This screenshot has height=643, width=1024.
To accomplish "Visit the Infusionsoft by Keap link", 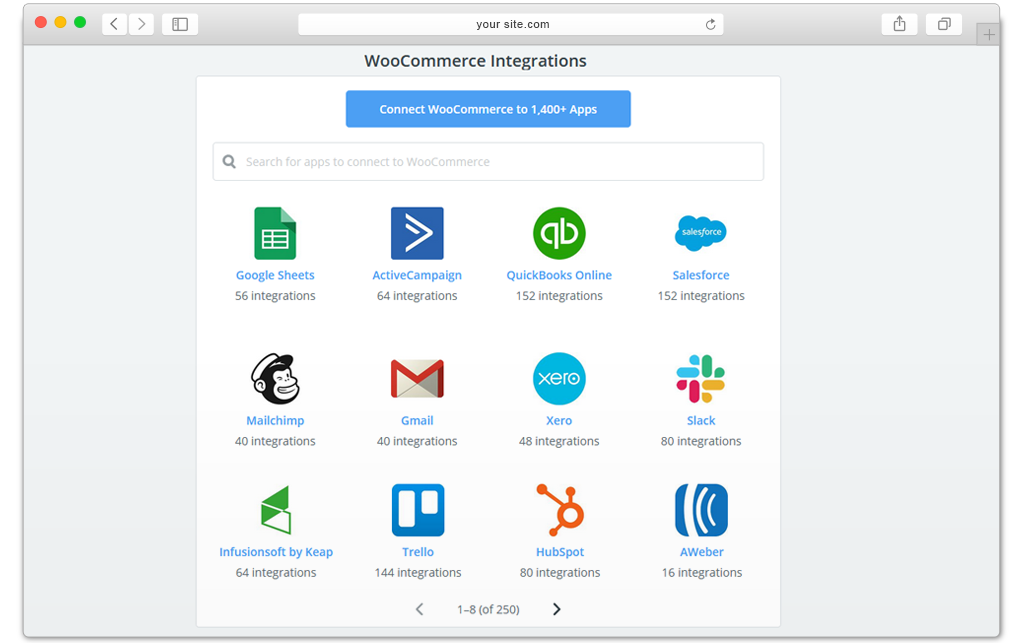I will coord(276,552).
